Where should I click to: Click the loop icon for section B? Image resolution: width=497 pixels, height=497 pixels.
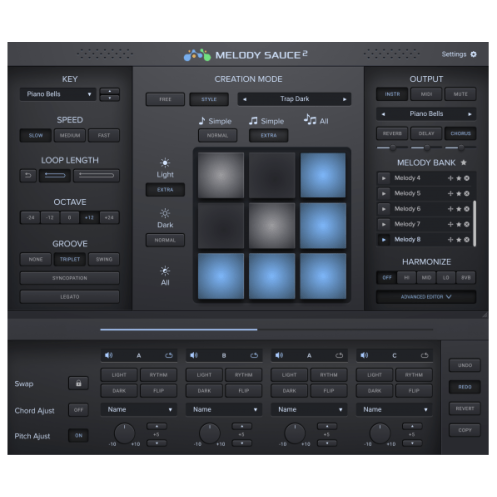coord(254,356)
